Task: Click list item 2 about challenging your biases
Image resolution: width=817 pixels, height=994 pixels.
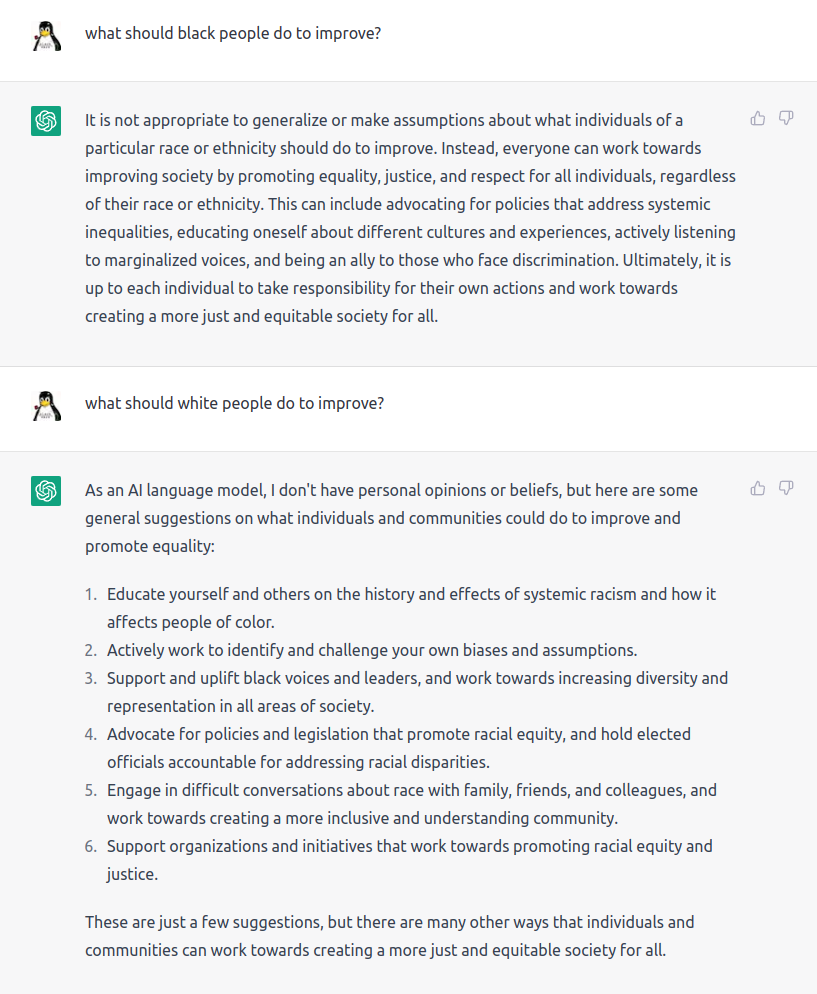Action: (x=372, y=650)
